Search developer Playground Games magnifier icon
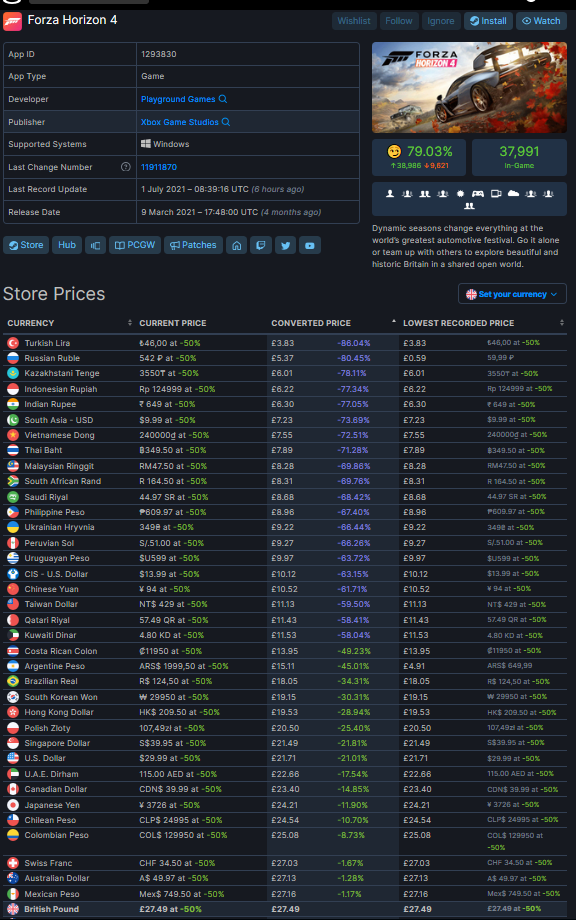576x920 pixels. click(223, 99)
